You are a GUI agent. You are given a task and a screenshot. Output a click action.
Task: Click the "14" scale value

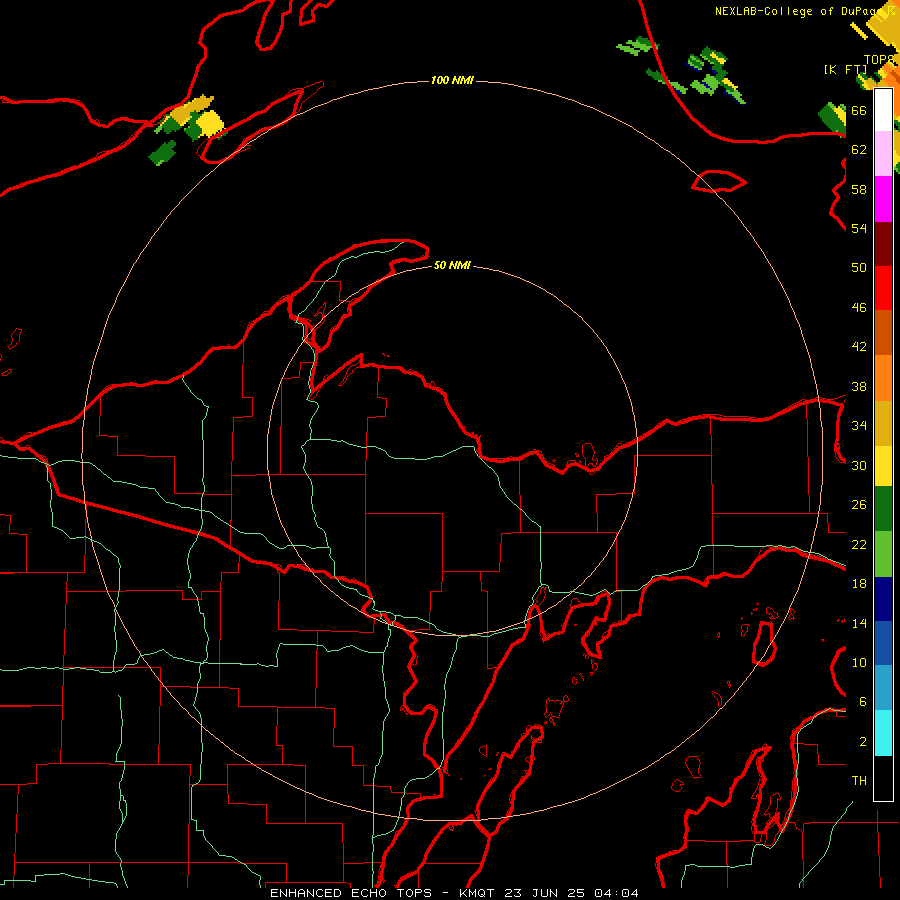pos(859,623)
